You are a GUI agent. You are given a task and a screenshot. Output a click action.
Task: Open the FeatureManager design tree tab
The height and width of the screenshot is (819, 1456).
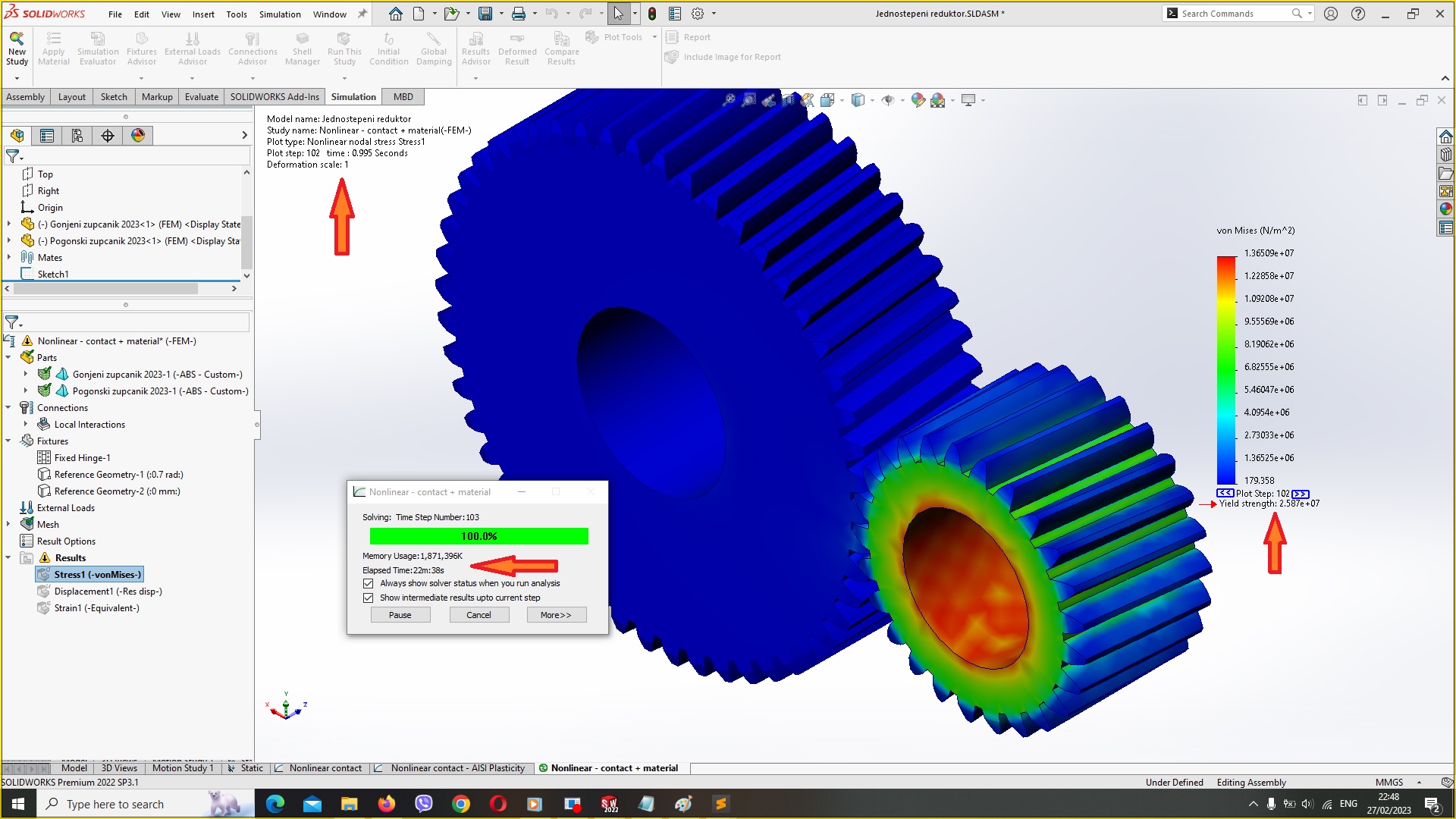coord(17,136)
